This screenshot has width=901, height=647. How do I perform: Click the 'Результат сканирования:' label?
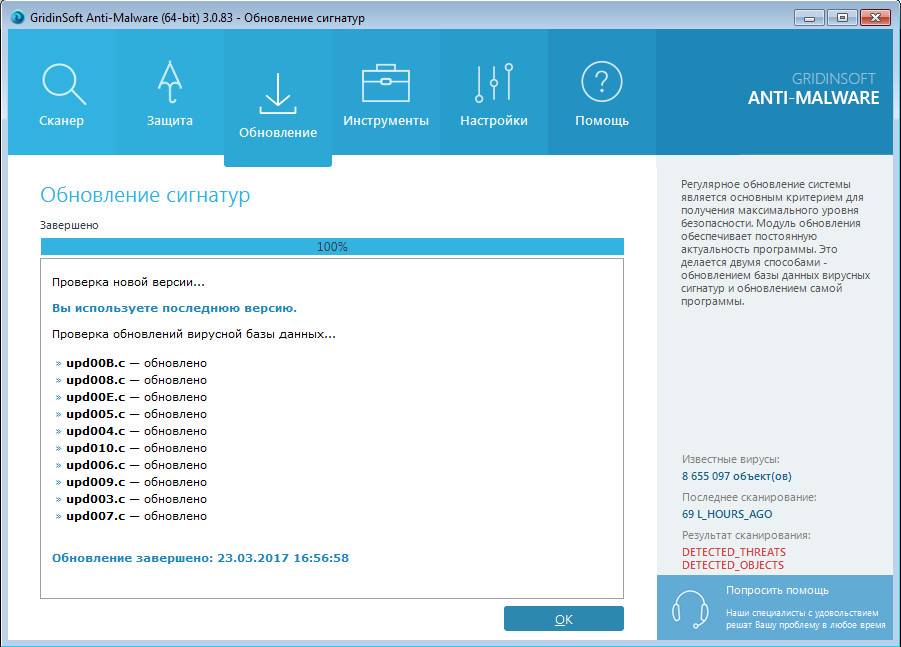(x=746, y=535)
